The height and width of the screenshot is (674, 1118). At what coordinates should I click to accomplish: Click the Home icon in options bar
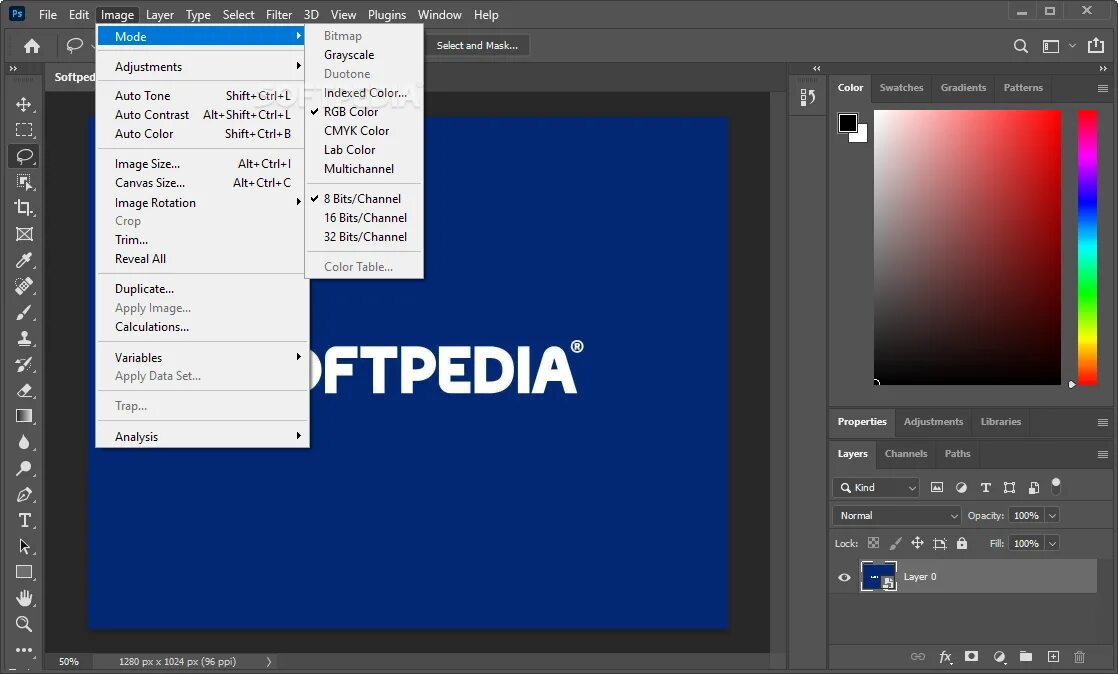pyautogui.click(x=31, y=46)
